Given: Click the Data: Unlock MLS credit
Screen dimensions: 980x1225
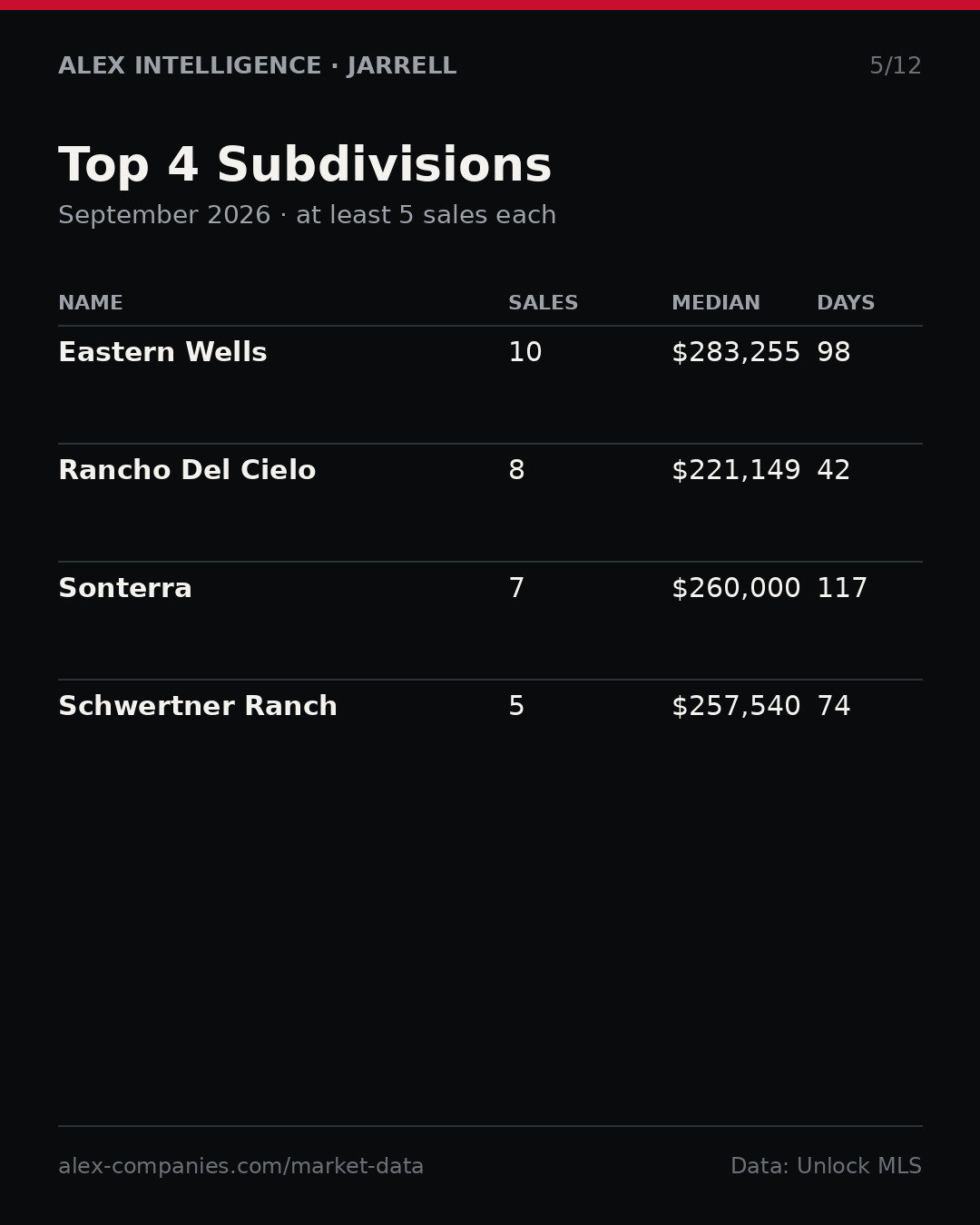Looking at the screenshot, I should 826,1167.
